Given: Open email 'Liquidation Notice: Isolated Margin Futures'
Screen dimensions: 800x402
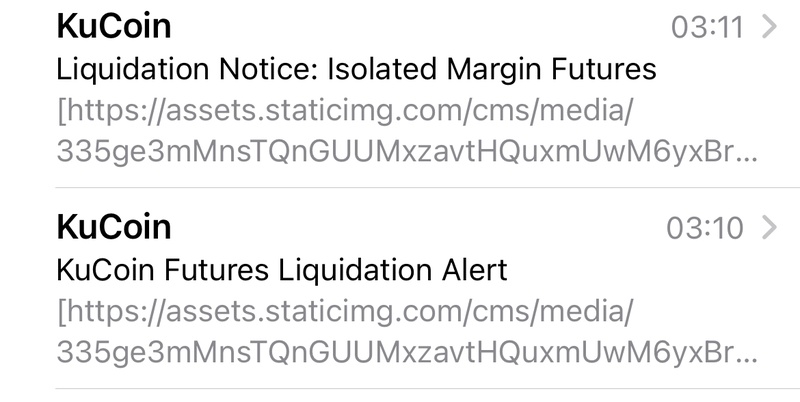Looking at the screenshot, I should (357, 69).
